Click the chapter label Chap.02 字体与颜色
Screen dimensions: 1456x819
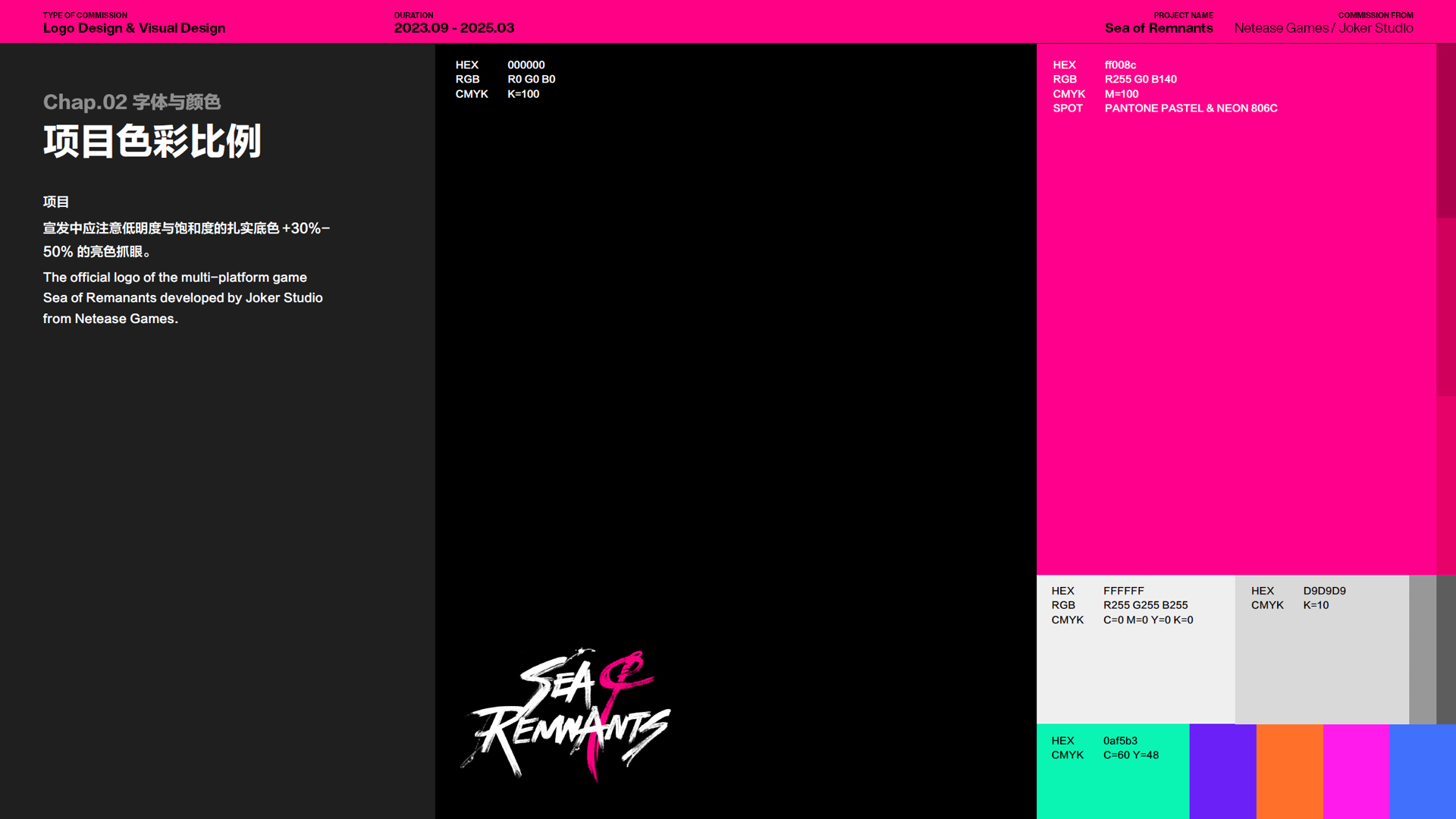[x=132, y=102]
